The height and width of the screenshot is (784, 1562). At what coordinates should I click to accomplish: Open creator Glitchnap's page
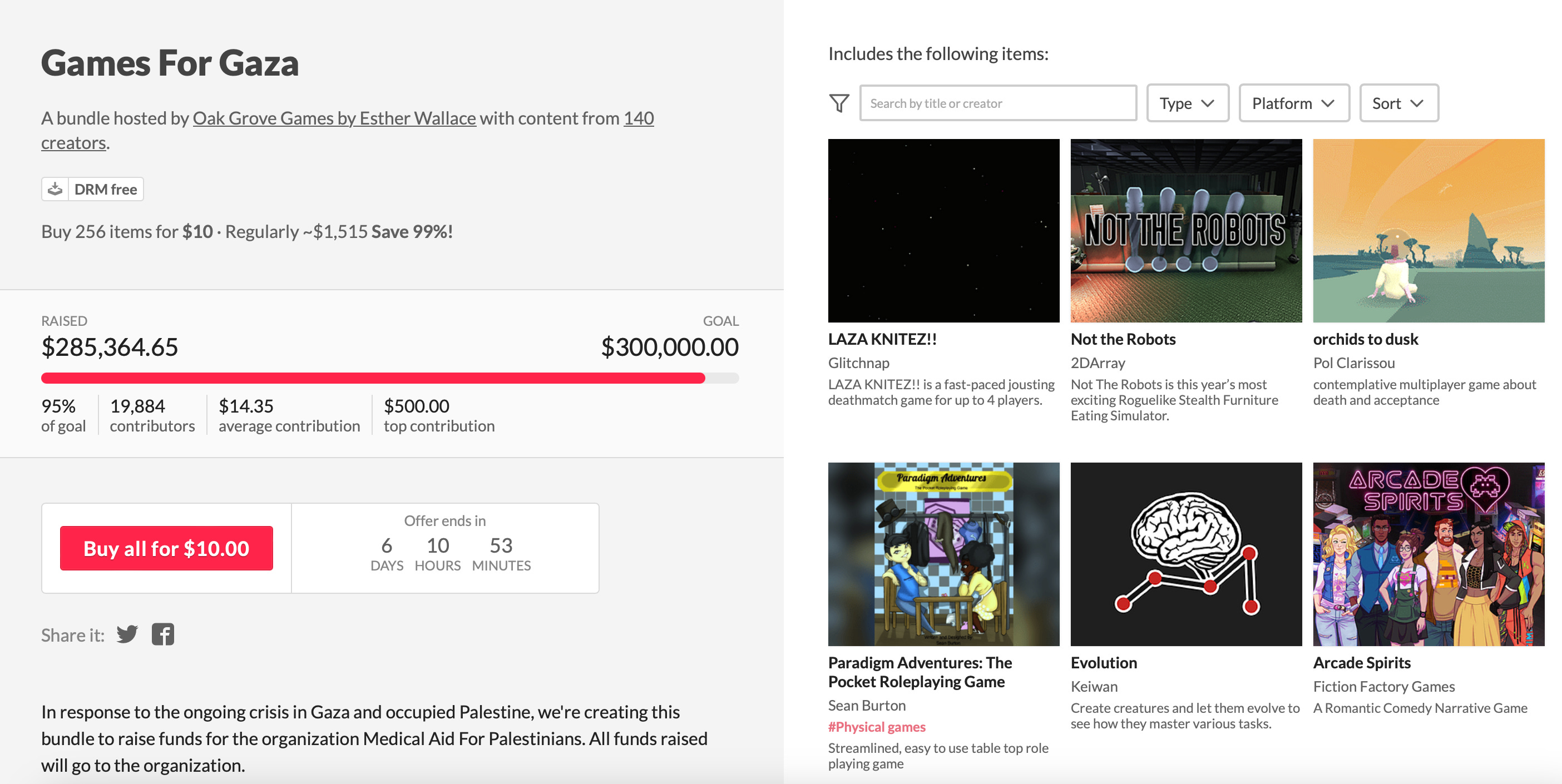pyautogui.click(x=859, y=363)
